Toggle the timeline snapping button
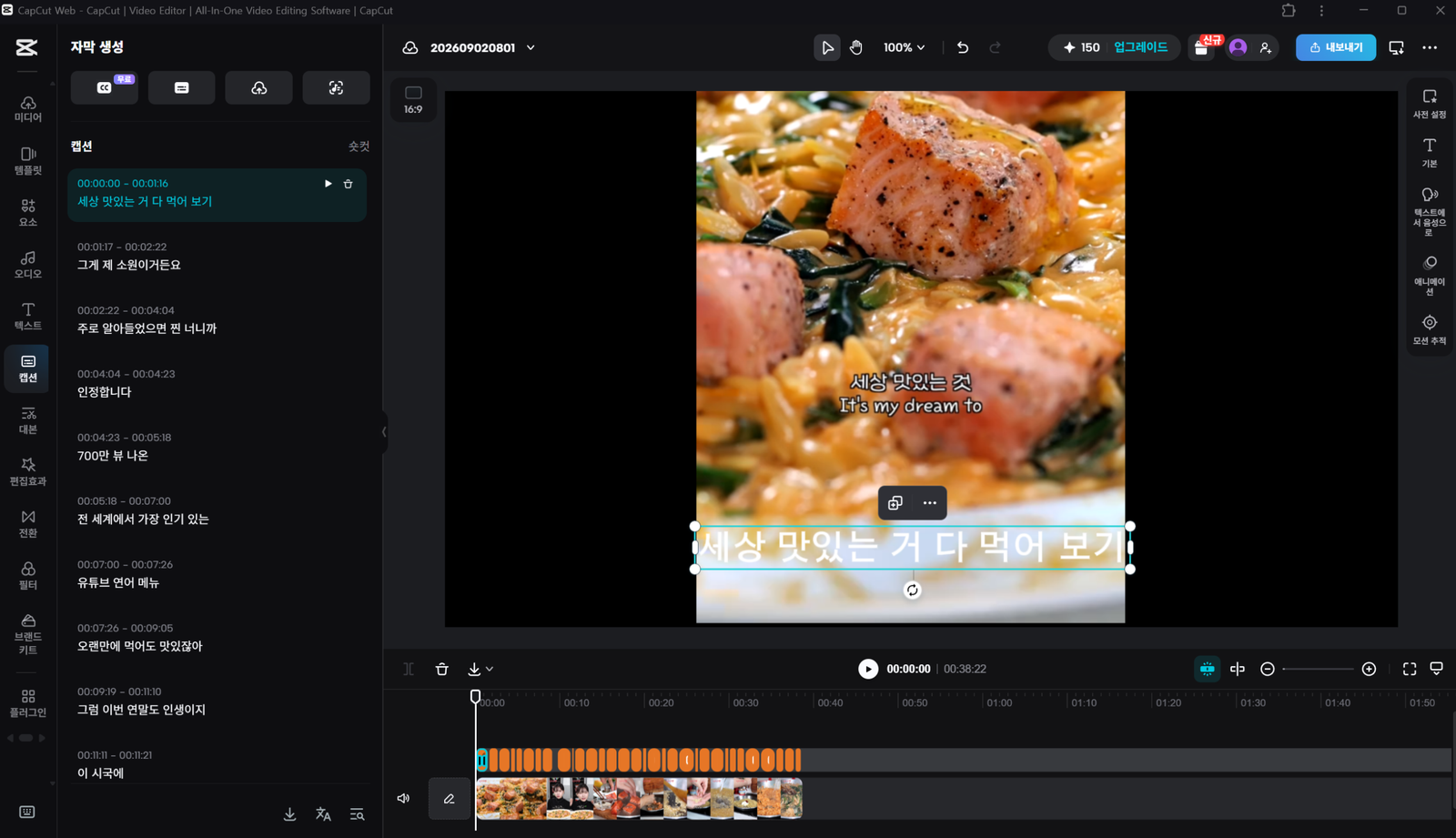 1207,669
